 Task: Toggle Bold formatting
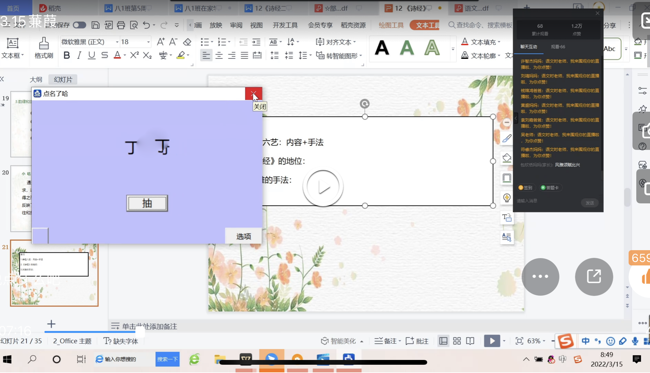coord(67,55)
